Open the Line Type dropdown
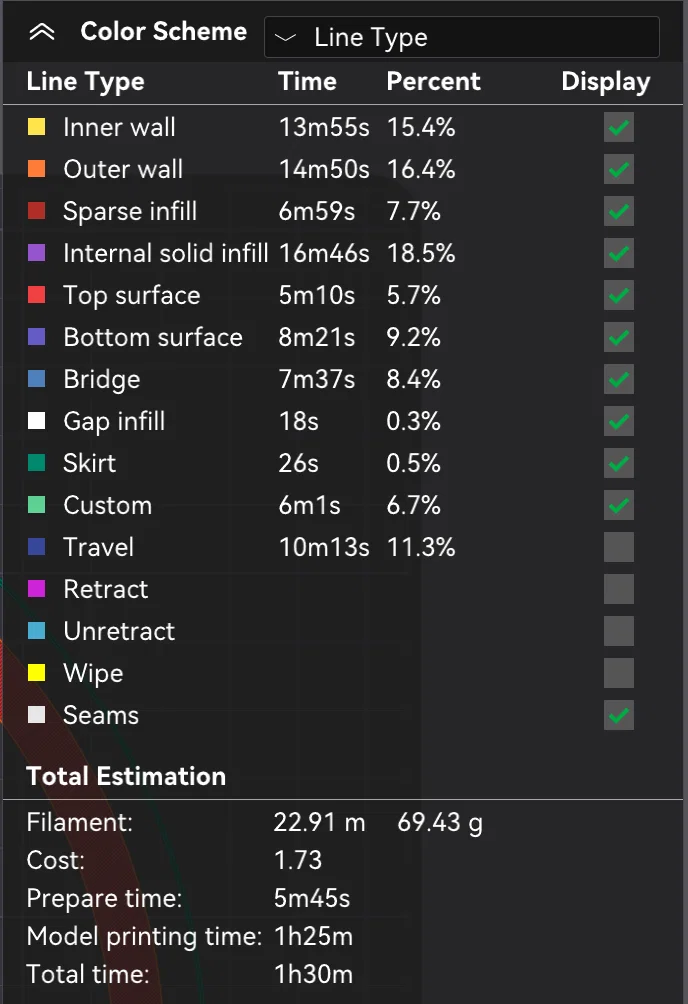The height and width of the screenshot is (1004, 688). click(x=461, y=38)
